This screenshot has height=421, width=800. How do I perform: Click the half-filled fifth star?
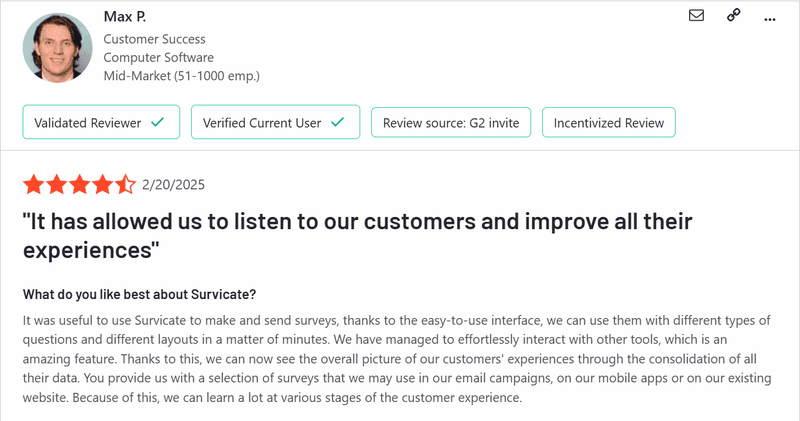(x=125, y=184)
